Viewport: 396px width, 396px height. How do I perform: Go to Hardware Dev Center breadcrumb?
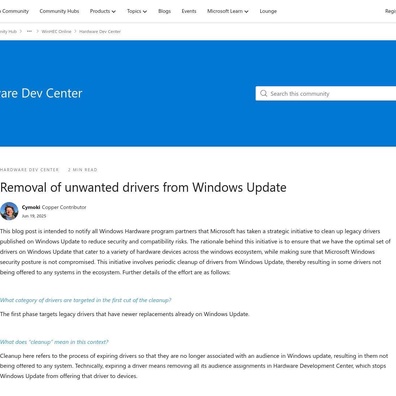point(100,31)
